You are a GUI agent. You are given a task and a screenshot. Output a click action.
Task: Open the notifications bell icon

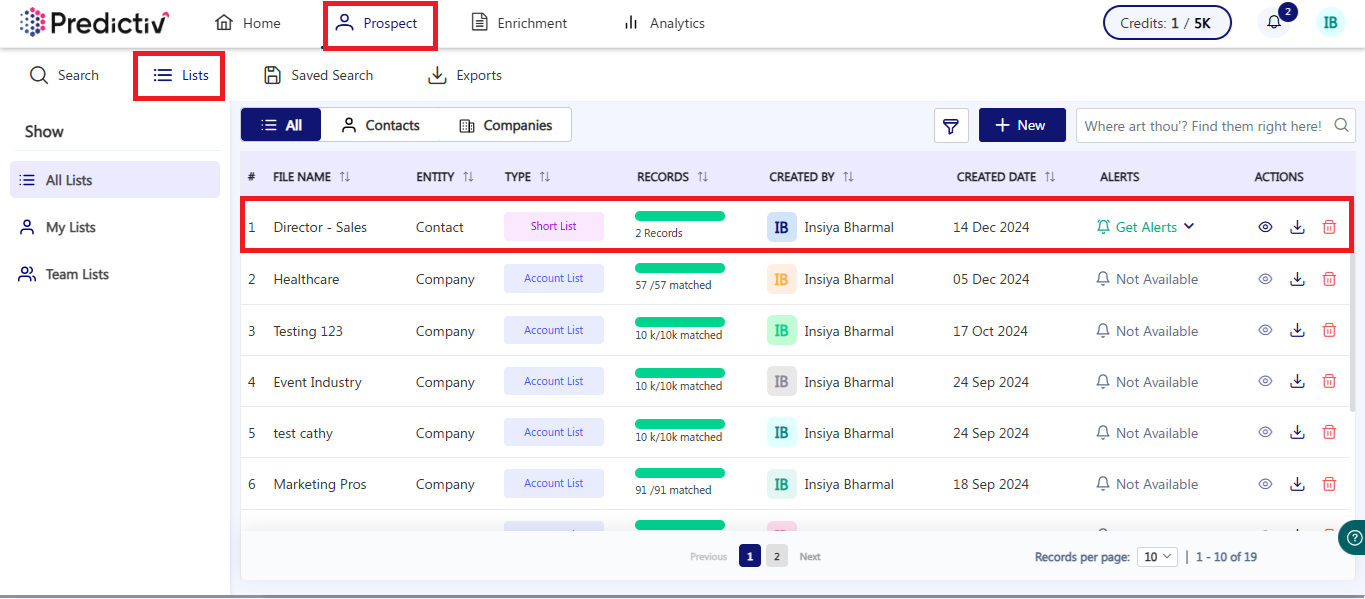pos(1274,22)
